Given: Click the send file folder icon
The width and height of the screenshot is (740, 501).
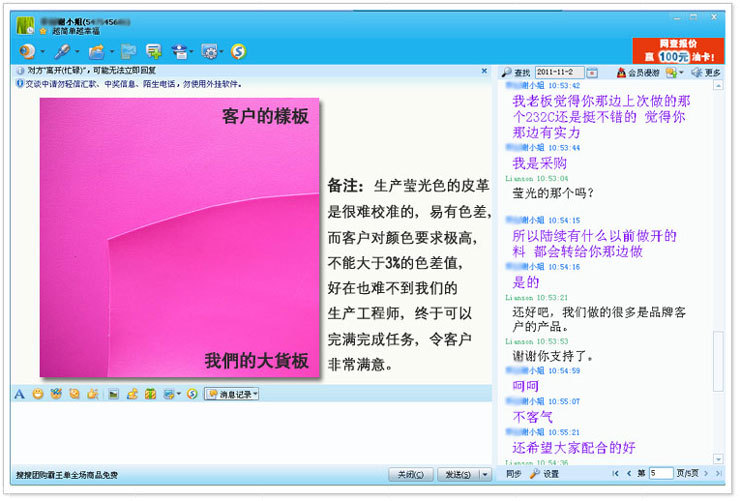Looking at the screenshot, I should point(96,50).
